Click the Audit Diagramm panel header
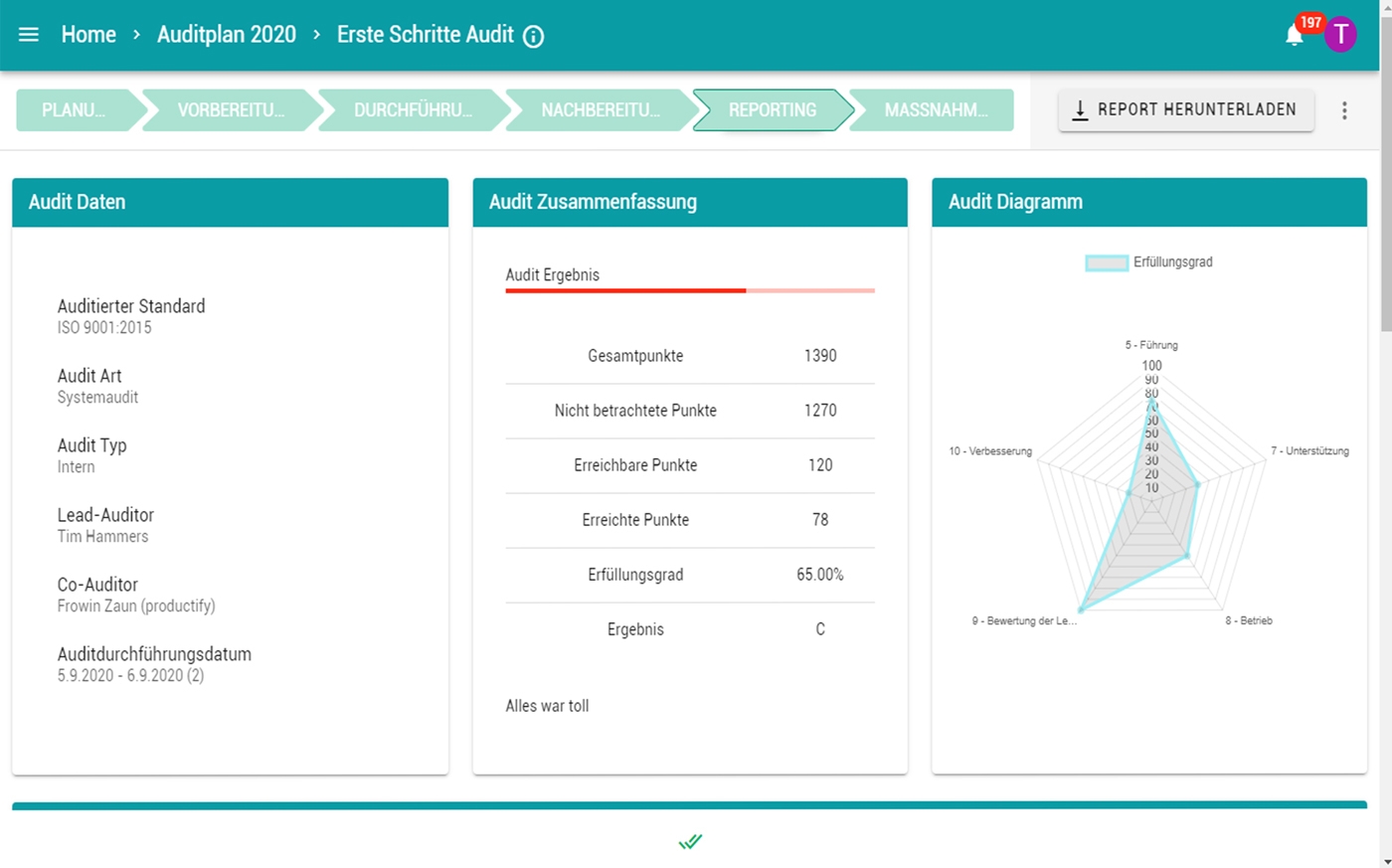 click(1149, 202)
